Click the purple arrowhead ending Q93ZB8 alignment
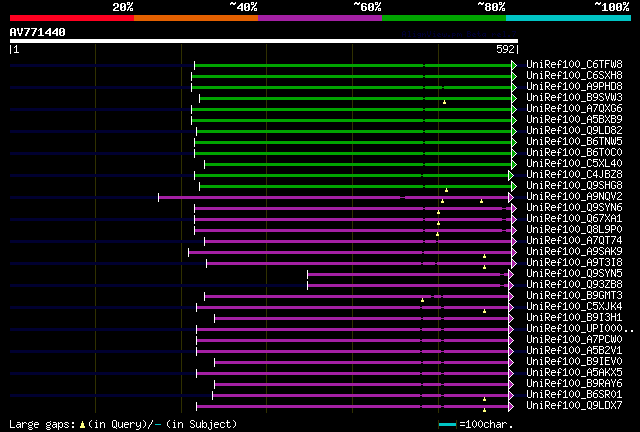The height and width of the screenshot is (432, 640). click(x=511, y=286)
